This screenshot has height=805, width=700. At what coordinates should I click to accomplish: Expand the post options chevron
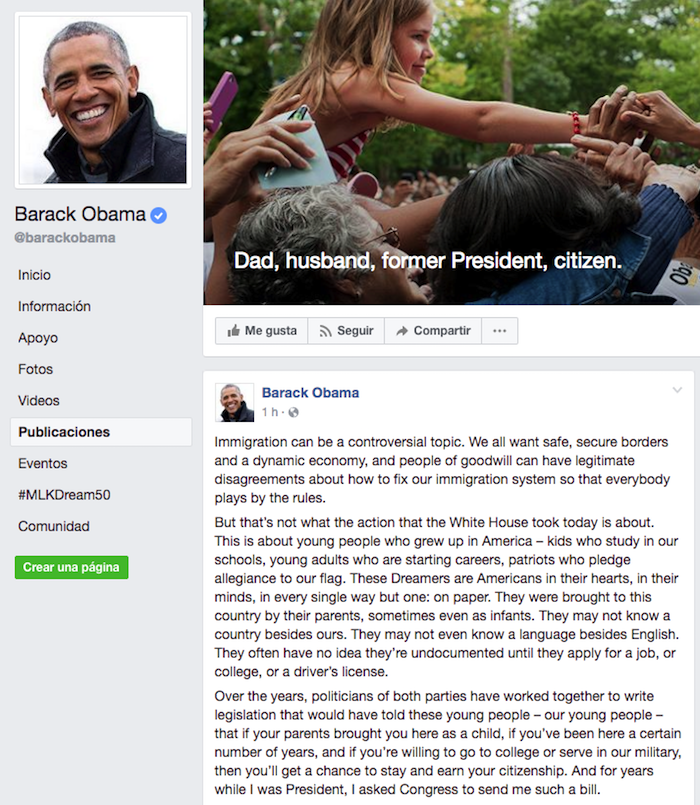pyautogui.click(x=677, y=390)
